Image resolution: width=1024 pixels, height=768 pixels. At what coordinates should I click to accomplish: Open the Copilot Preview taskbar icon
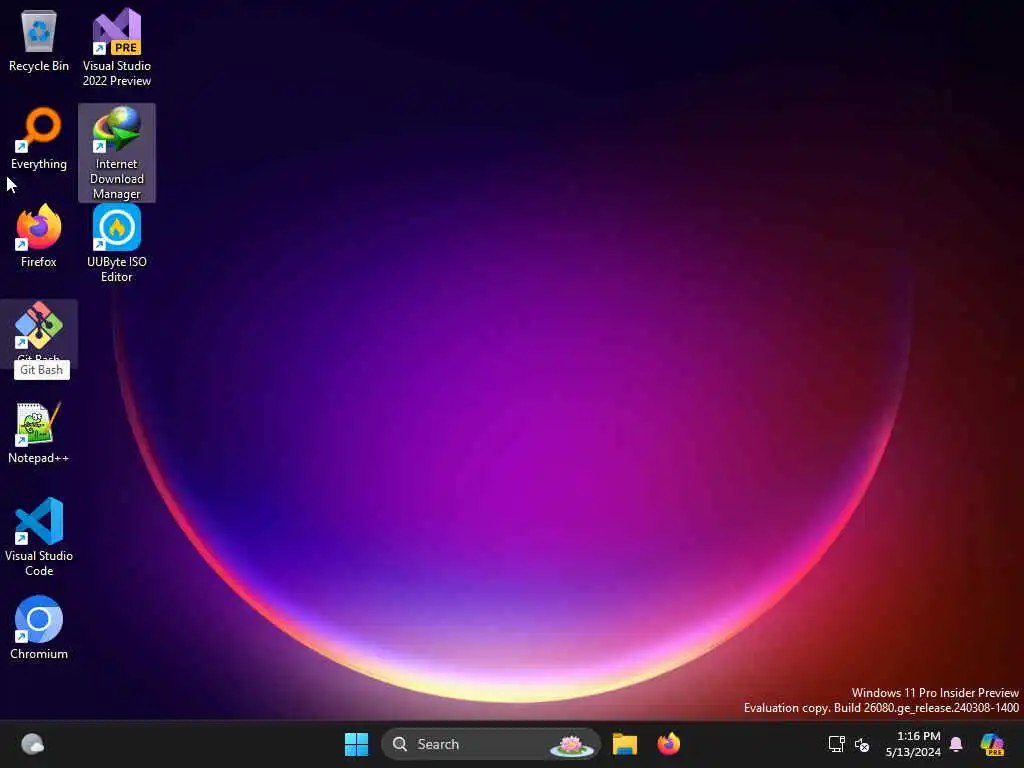pyautogui.click(x=992, y=744)
